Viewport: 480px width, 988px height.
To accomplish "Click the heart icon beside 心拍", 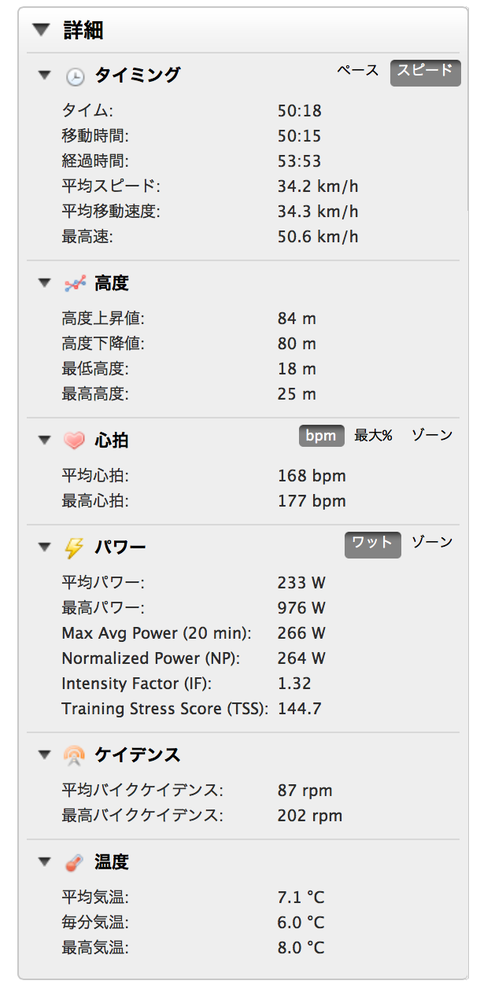I will (75, 441).
